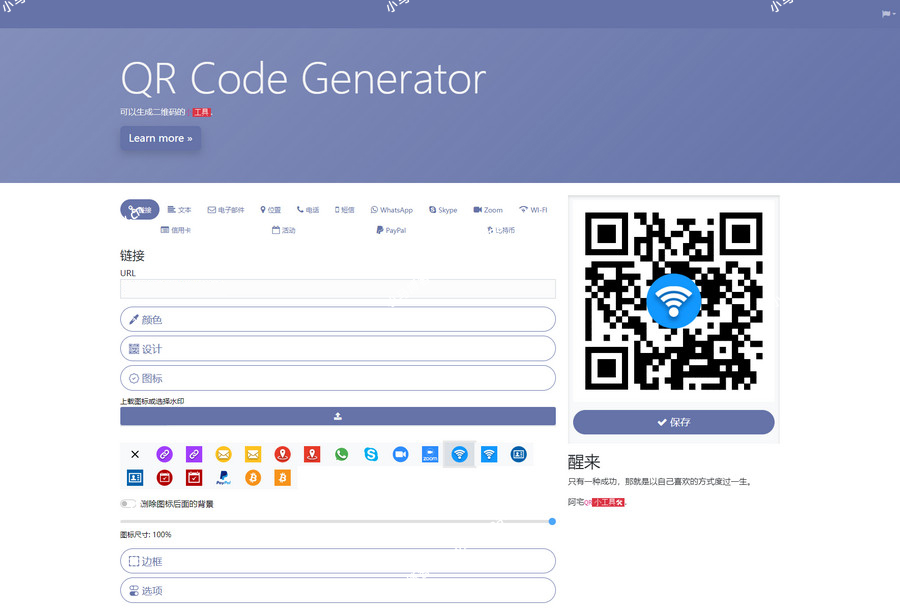Image resolution: width=900 pixels, height=611 pixels.
Task: Open the 电子邮件 email tab
Action: coord(226,210)
